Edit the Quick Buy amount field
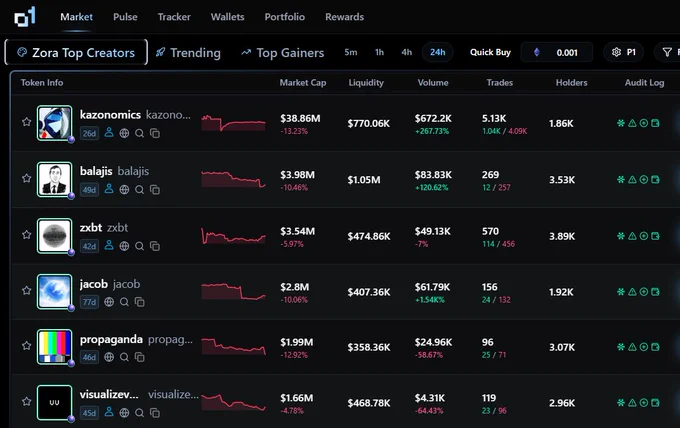Image resolution: width=680 pixels, height=428 pixels. tap(557, 52)
